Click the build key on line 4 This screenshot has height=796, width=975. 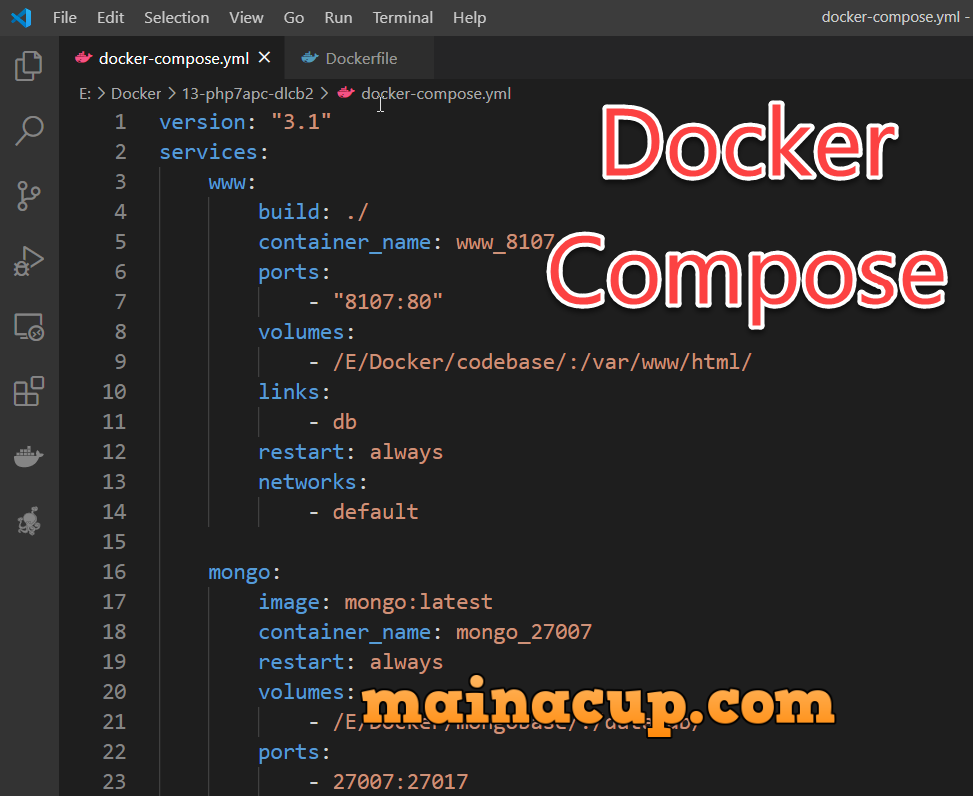point(289,212)
